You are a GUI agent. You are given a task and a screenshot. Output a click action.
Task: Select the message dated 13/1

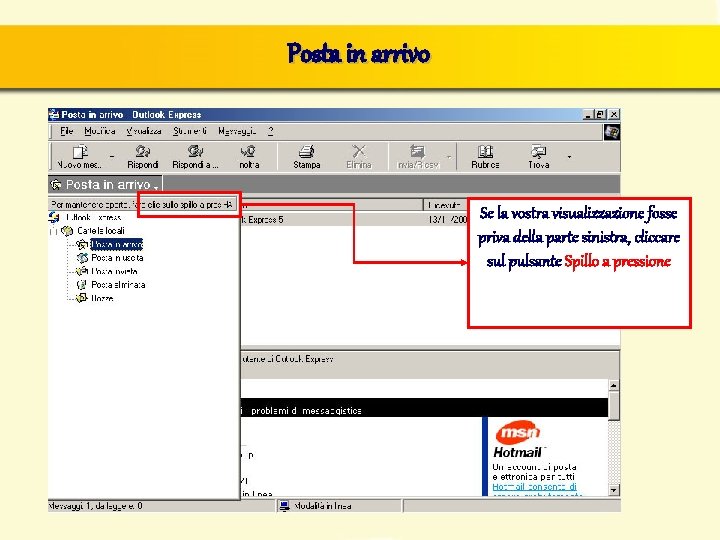point(354,219)
